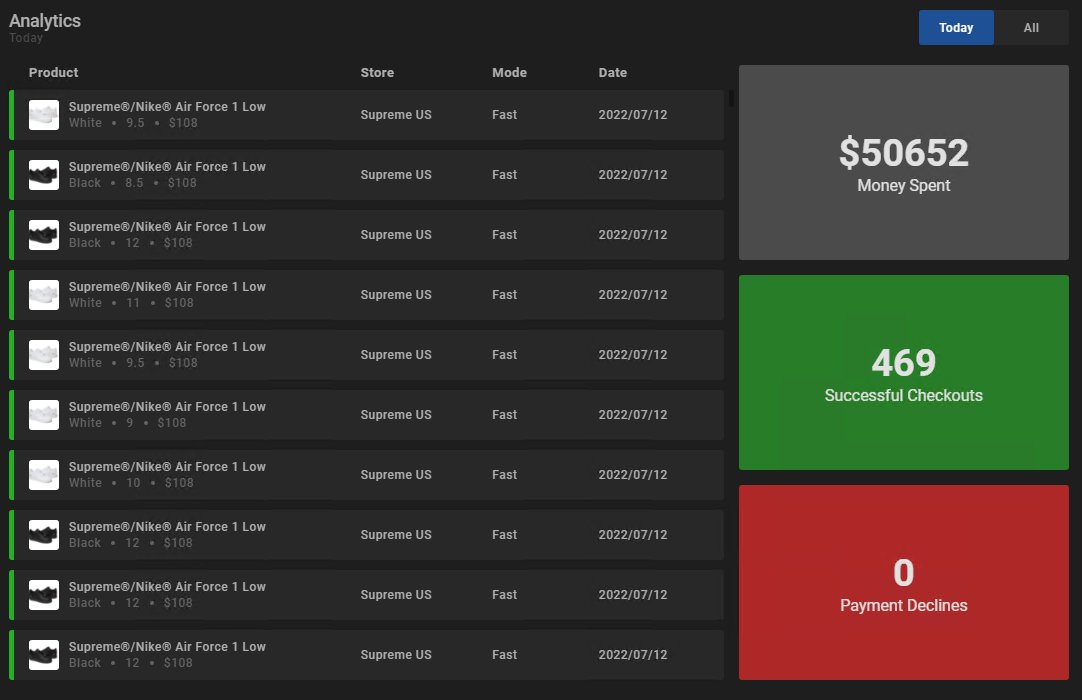Click the Product column header

click(53, 72)
